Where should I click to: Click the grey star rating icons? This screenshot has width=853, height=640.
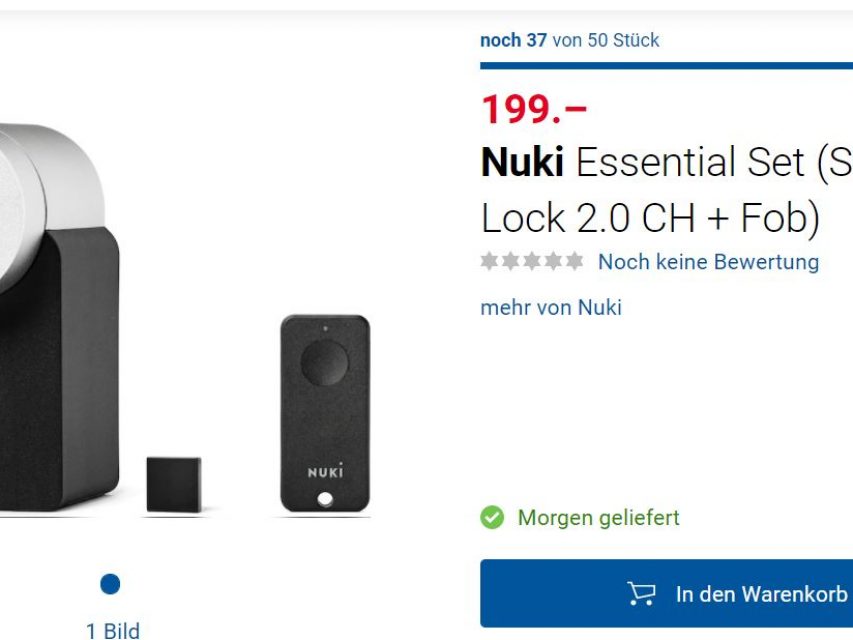pyautogui.click(x=531, y=262)
